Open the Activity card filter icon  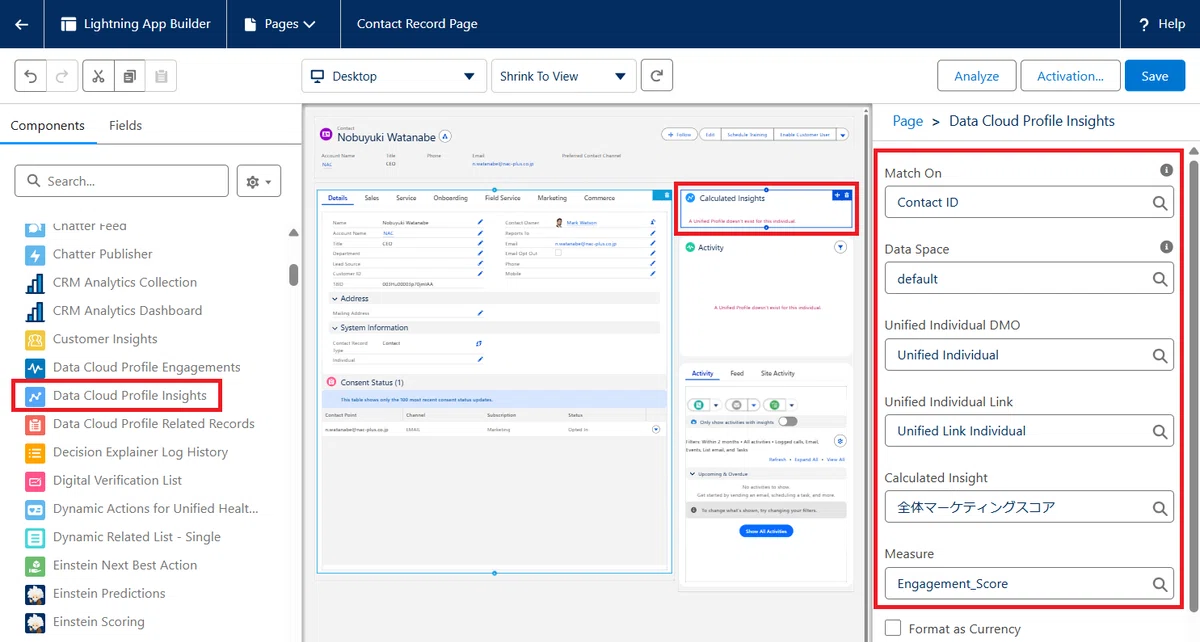[x=840, y=247]
